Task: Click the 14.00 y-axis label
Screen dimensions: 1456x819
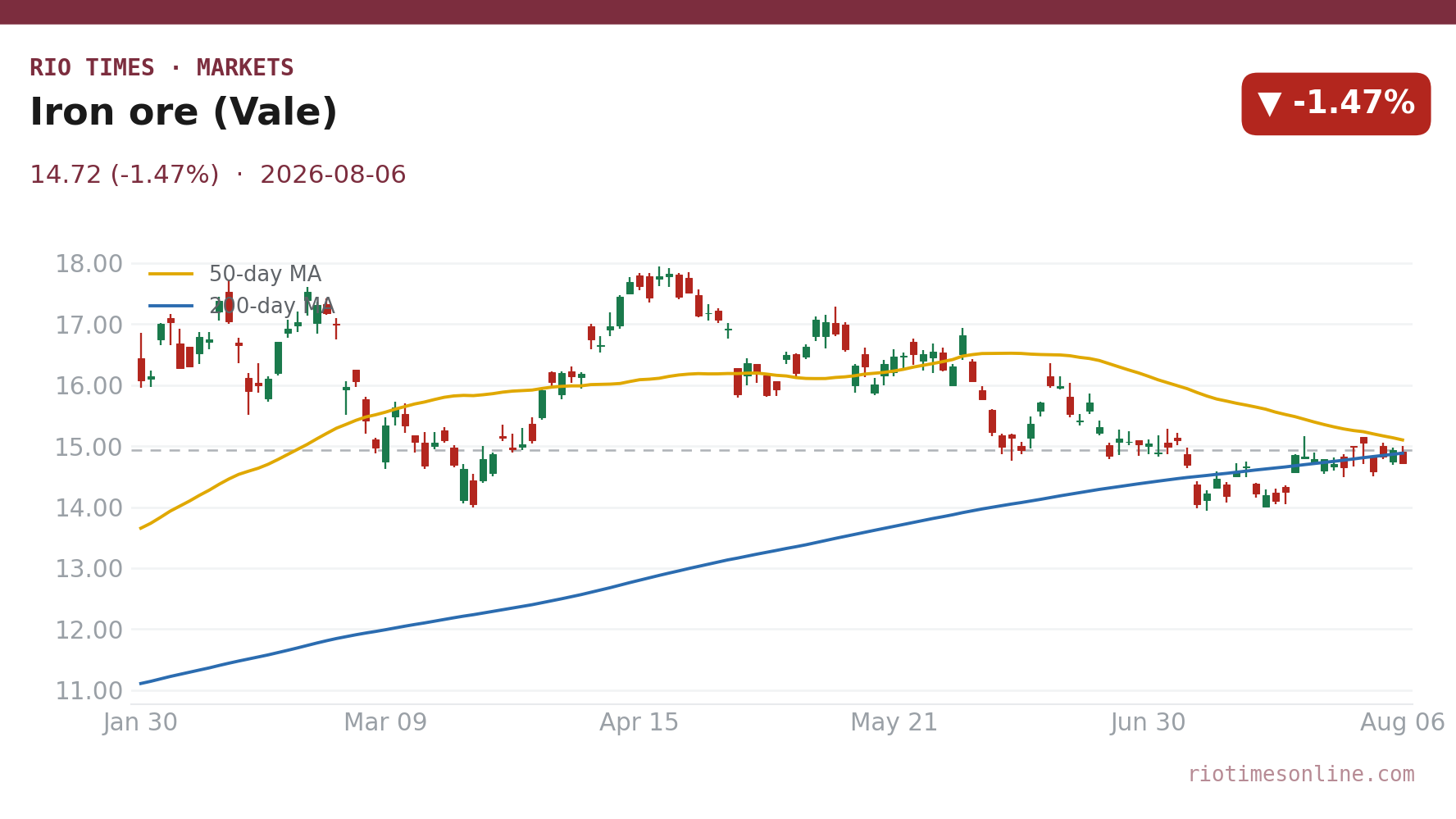Action: 89,508
